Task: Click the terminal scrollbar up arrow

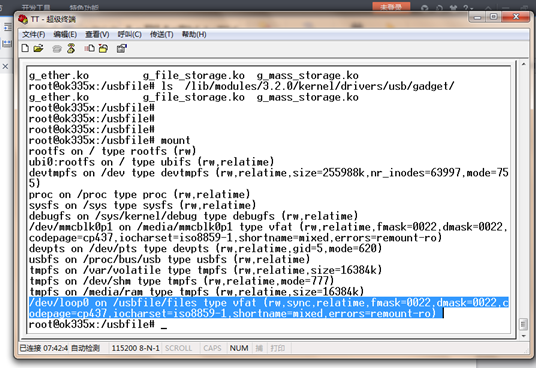Action: [523, 64]
